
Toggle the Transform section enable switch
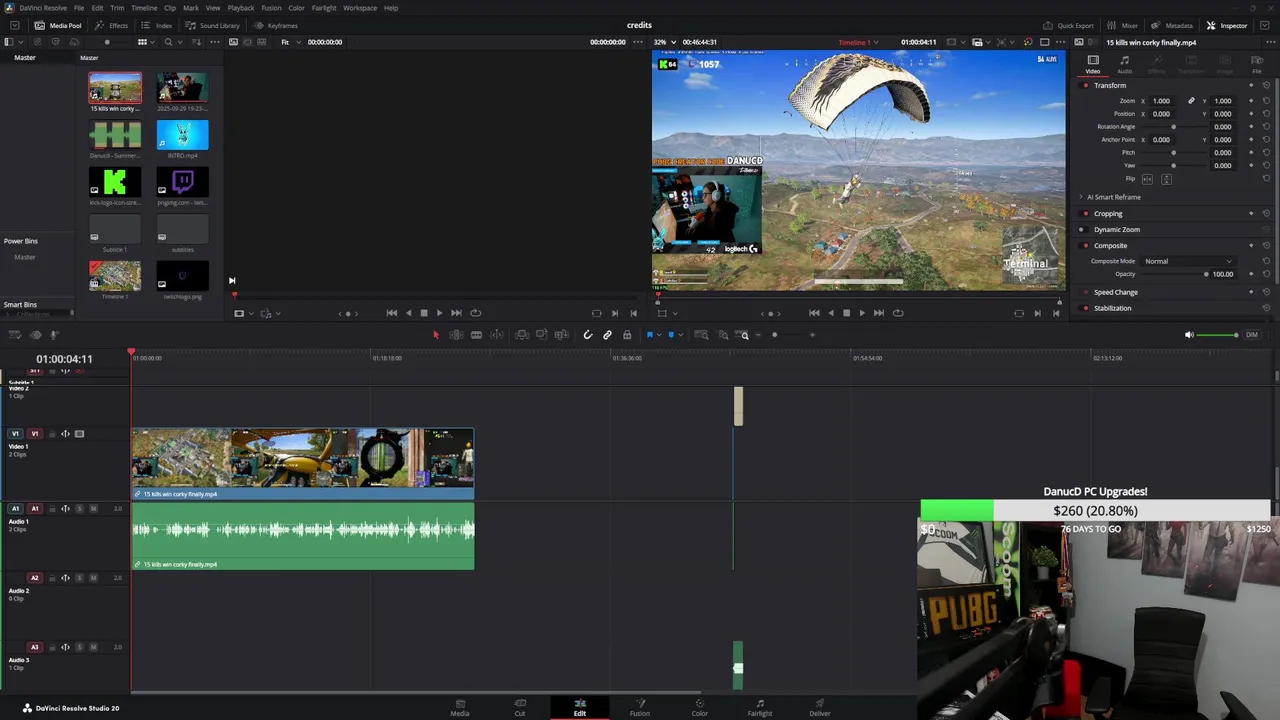tap(1086, 85)
